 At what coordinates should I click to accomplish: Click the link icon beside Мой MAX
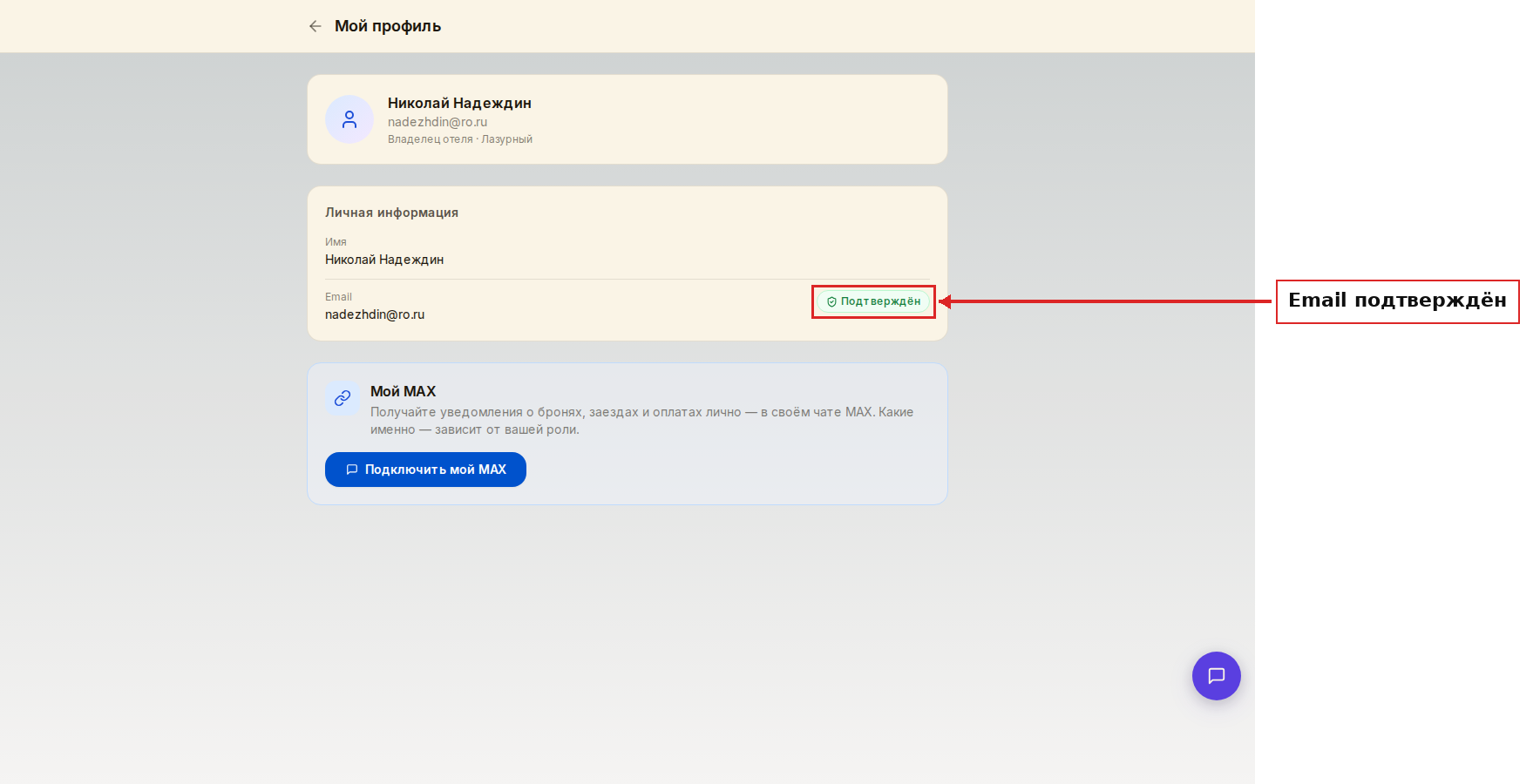343,398
